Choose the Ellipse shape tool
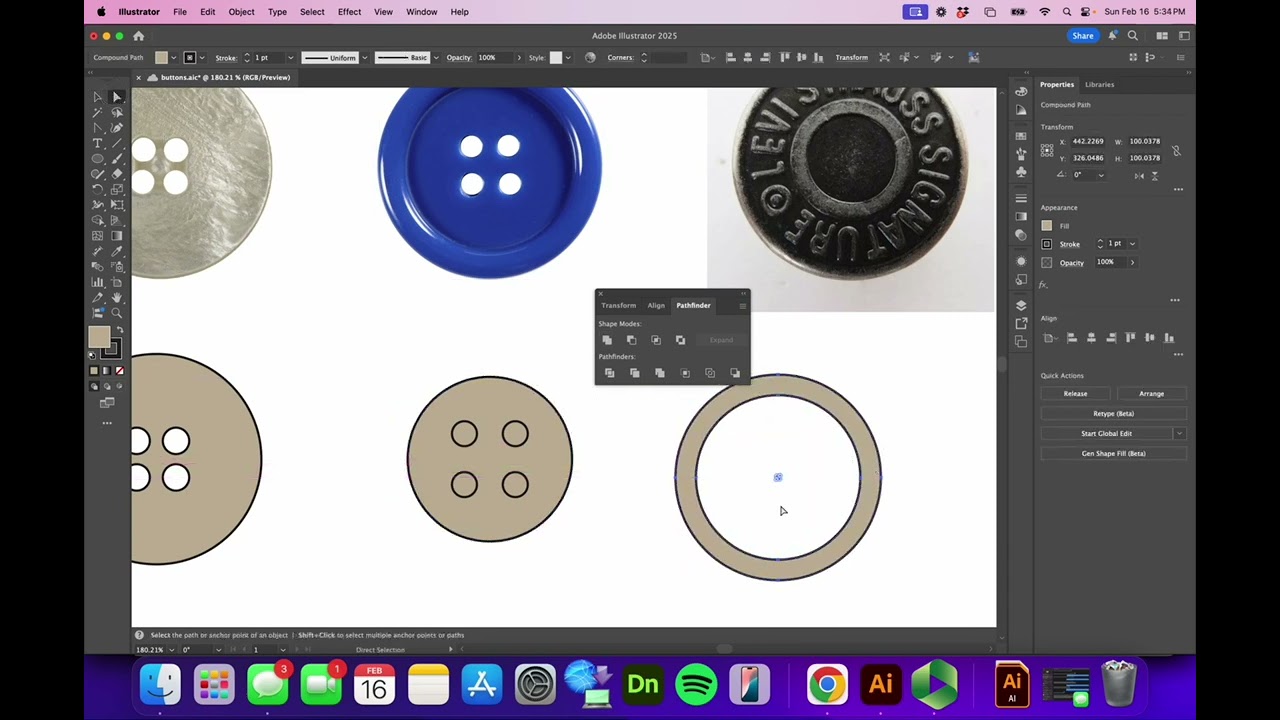This screenshot has height=720, width=1280. [x=98, y=159]
